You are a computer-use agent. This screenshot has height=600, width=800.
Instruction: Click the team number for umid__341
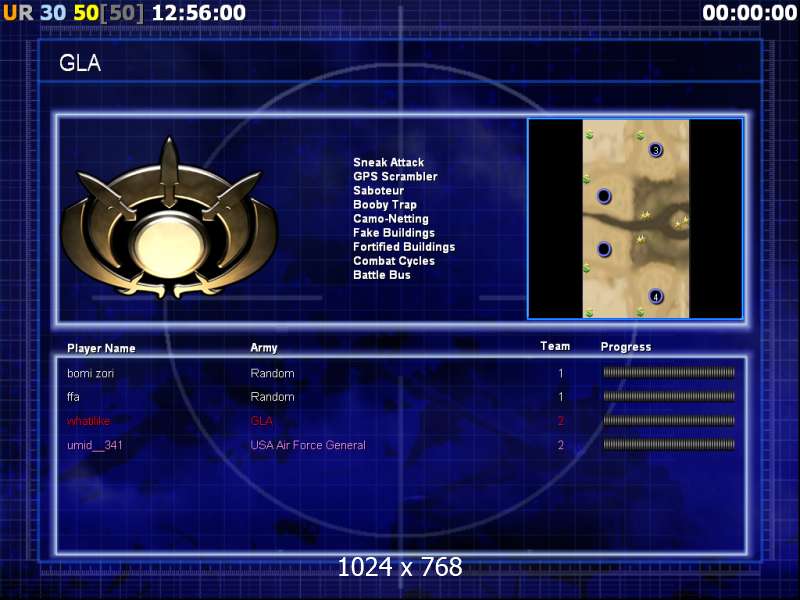point(561,445)
